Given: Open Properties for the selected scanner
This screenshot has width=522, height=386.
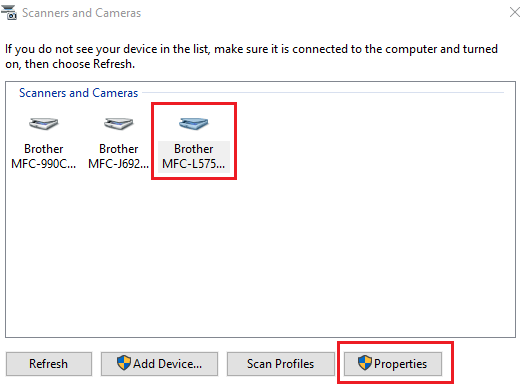Looking at the screenshot, I should click(x=393, y=364).
